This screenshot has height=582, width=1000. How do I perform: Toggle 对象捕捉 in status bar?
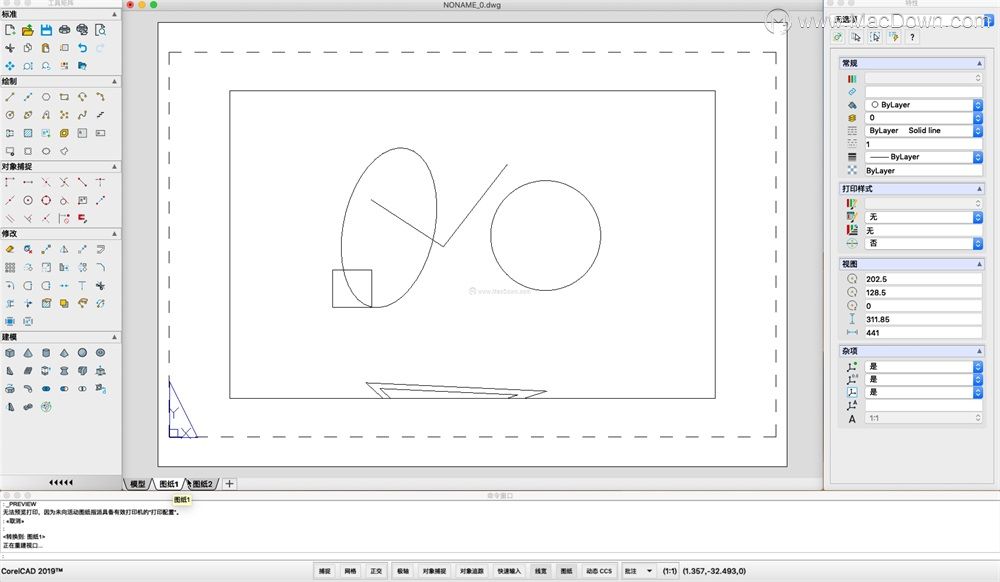[434, 571]
